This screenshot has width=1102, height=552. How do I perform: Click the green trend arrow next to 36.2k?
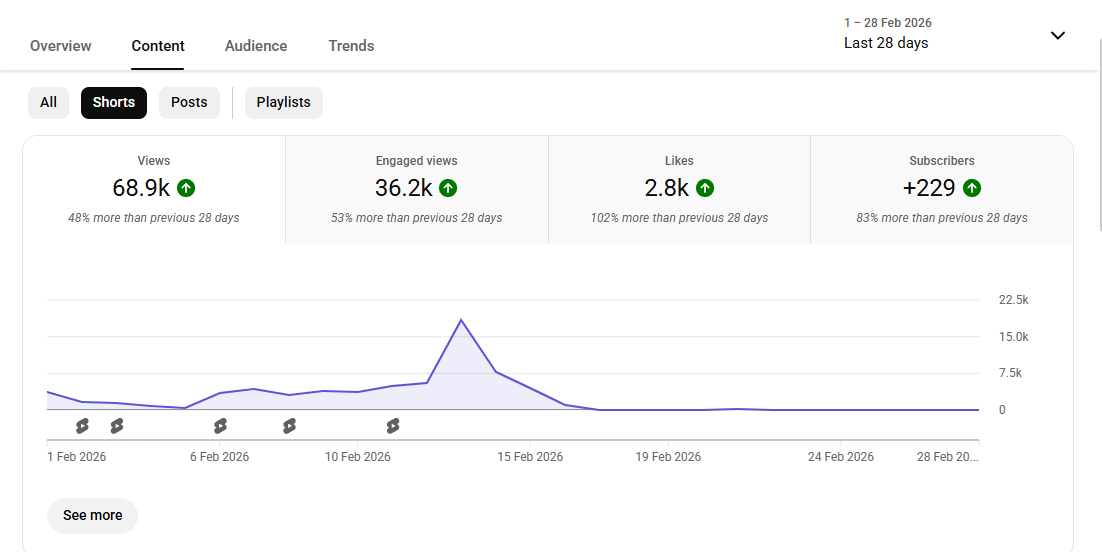coord(448,188)
